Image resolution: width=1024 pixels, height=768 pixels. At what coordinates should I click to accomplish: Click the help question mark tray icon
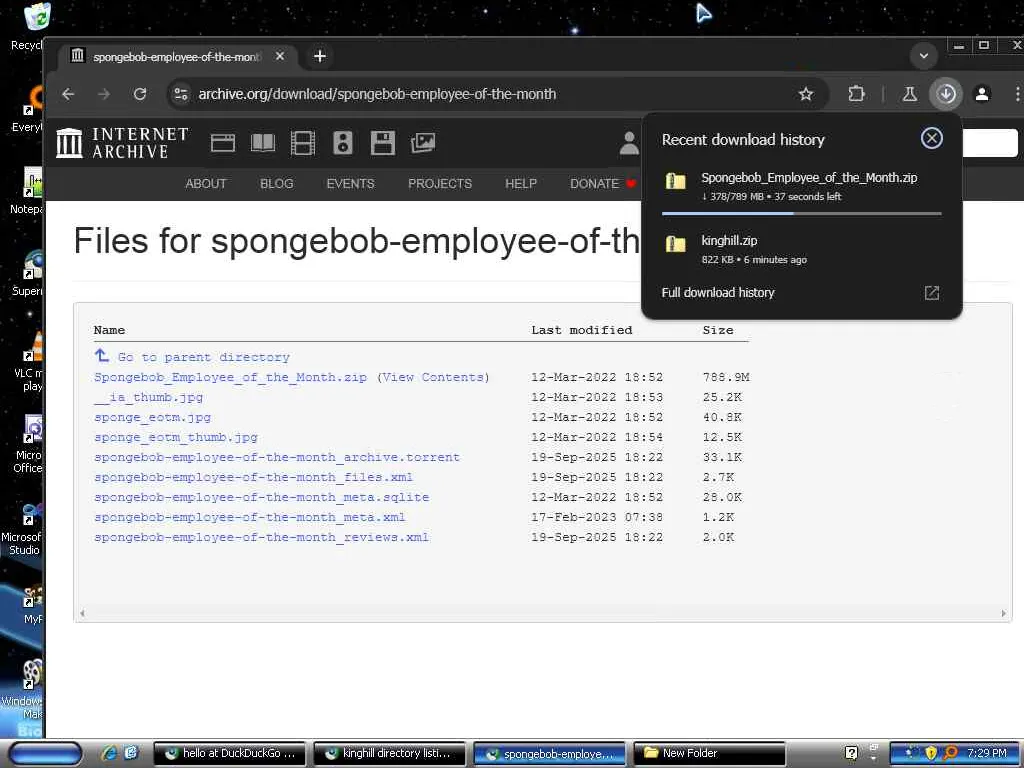851,753
